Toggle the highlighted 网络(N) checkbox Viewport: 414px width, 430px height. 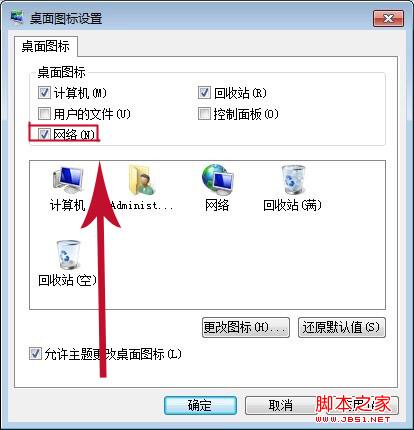44,134
